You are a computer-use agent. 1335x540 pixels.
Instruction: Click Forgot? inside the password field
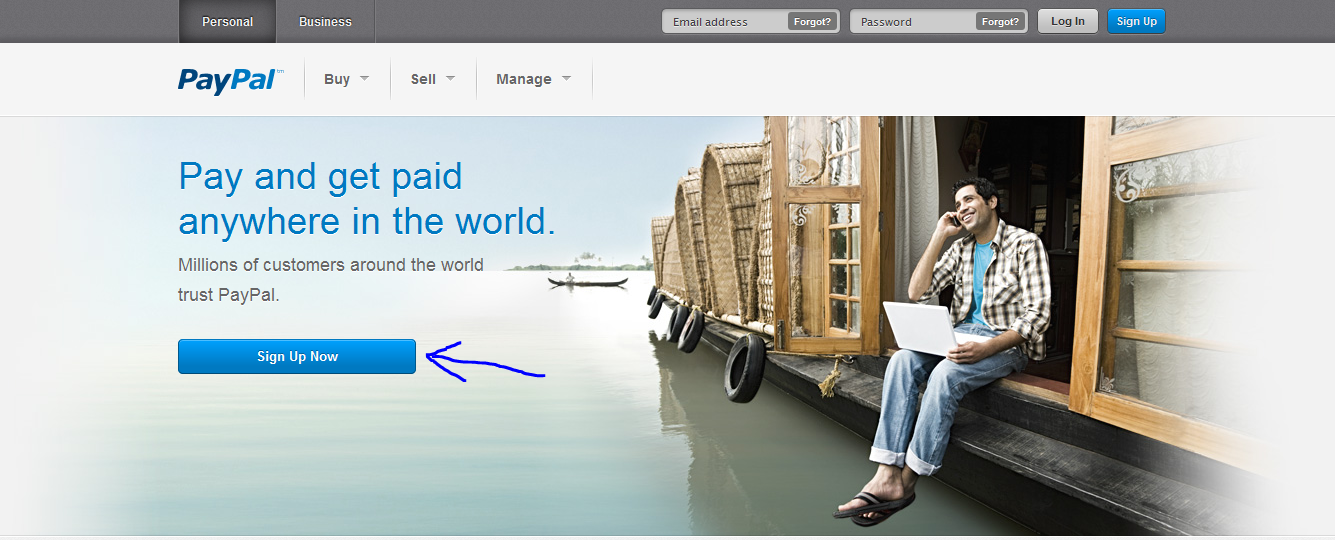pyautogui.click(x=1000, y=22)
